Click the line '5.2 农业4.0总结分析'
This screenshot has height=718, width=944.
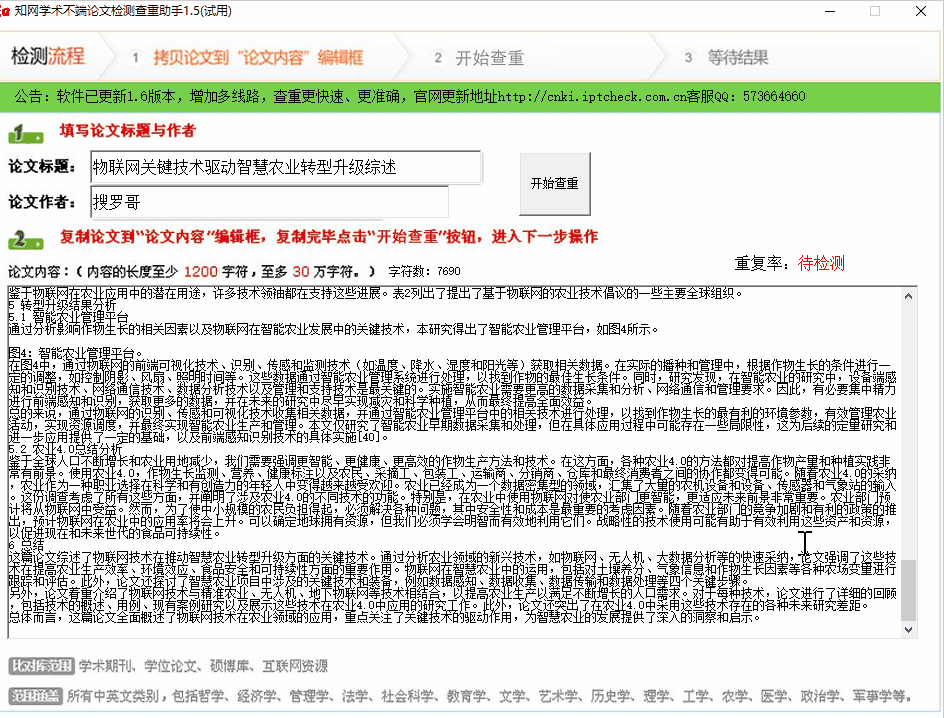[x=65, y=449]
